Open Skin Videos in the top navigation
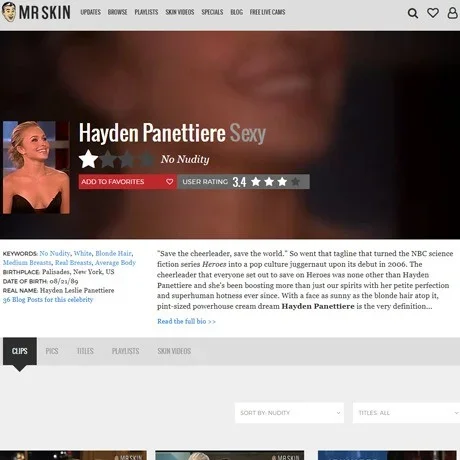 (180, 12)
